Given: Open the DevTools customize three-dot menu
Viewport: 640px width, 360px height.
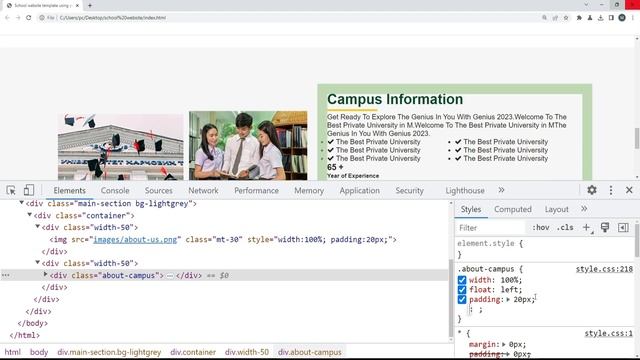Looking at the screenshot, I should pyautogui.click(x=611, y=190).
